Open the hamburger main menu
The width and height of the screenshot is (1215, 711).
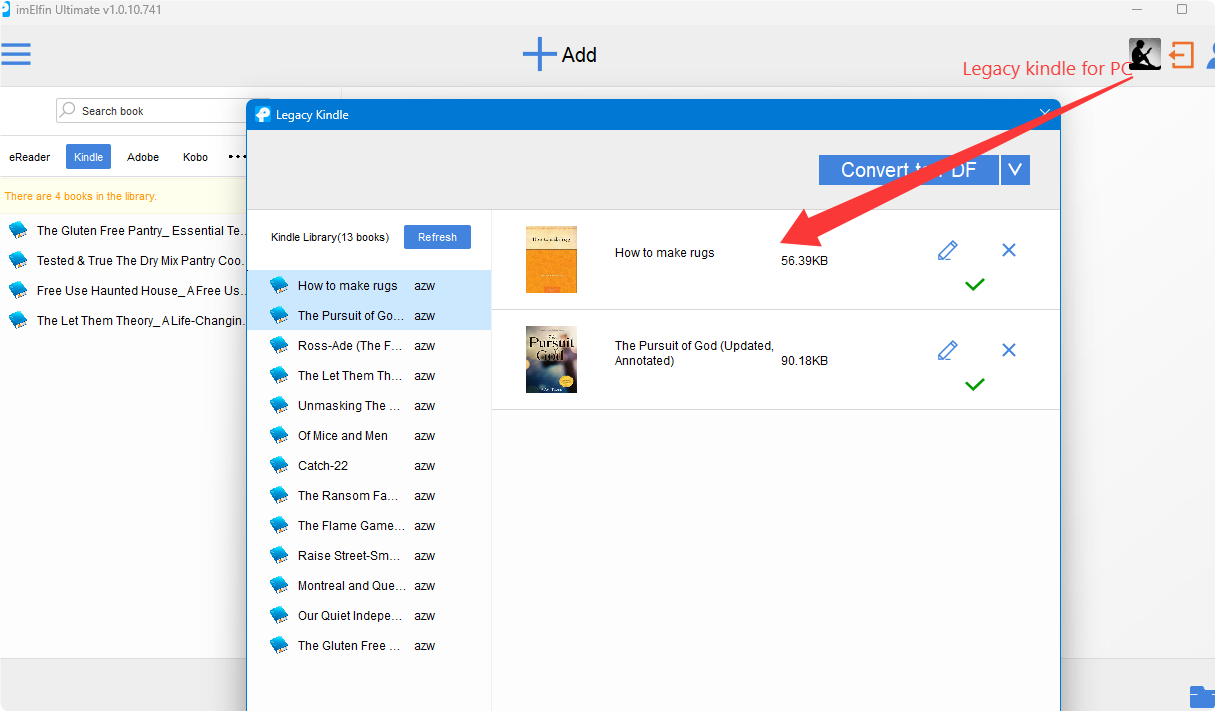pos(15,54)
